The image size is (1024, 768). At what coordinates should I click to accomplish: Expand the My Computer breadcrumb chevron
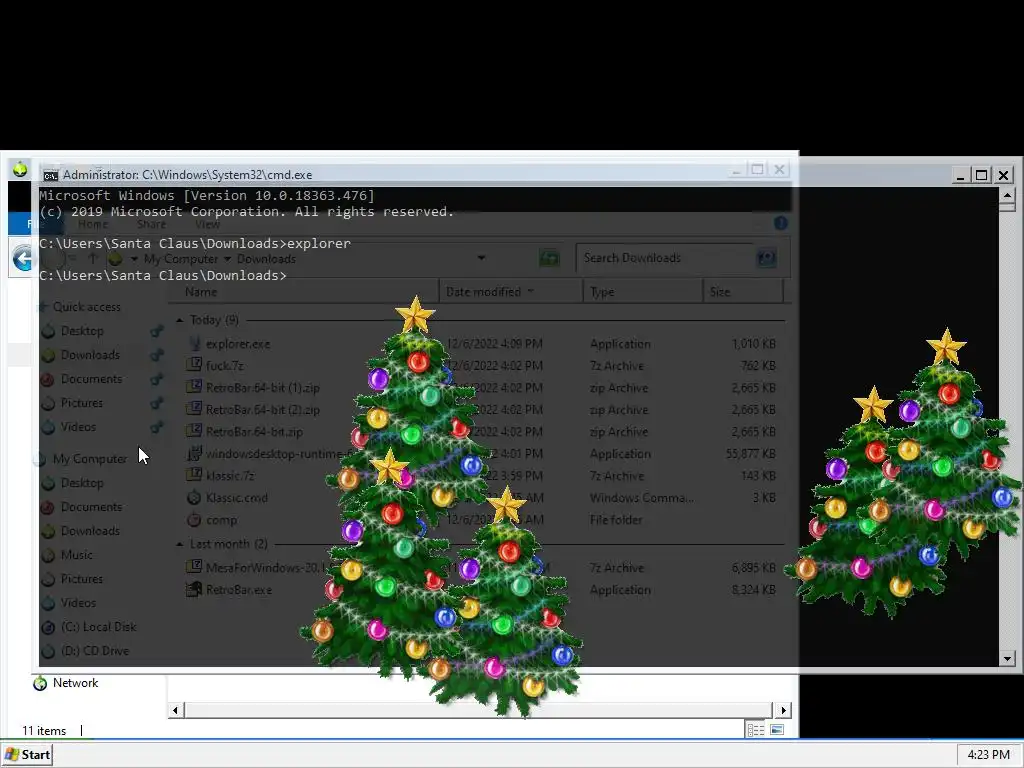coord(227,259)
